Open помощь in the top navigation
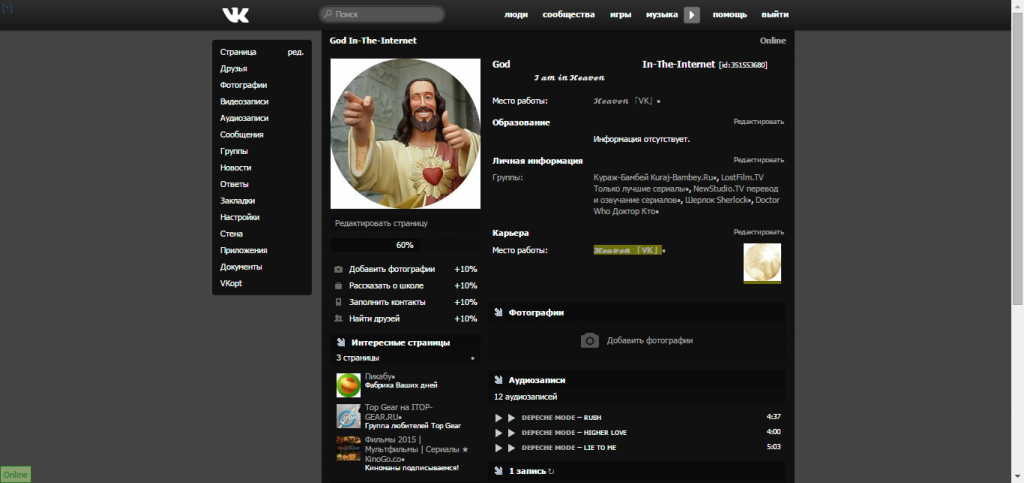 pyautogui.click(x=729, y=14)
